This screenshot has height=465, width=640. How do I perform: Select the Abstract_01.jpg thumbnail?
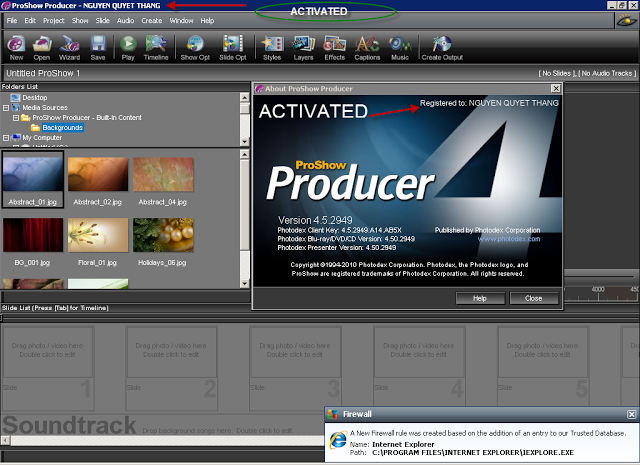33,180
